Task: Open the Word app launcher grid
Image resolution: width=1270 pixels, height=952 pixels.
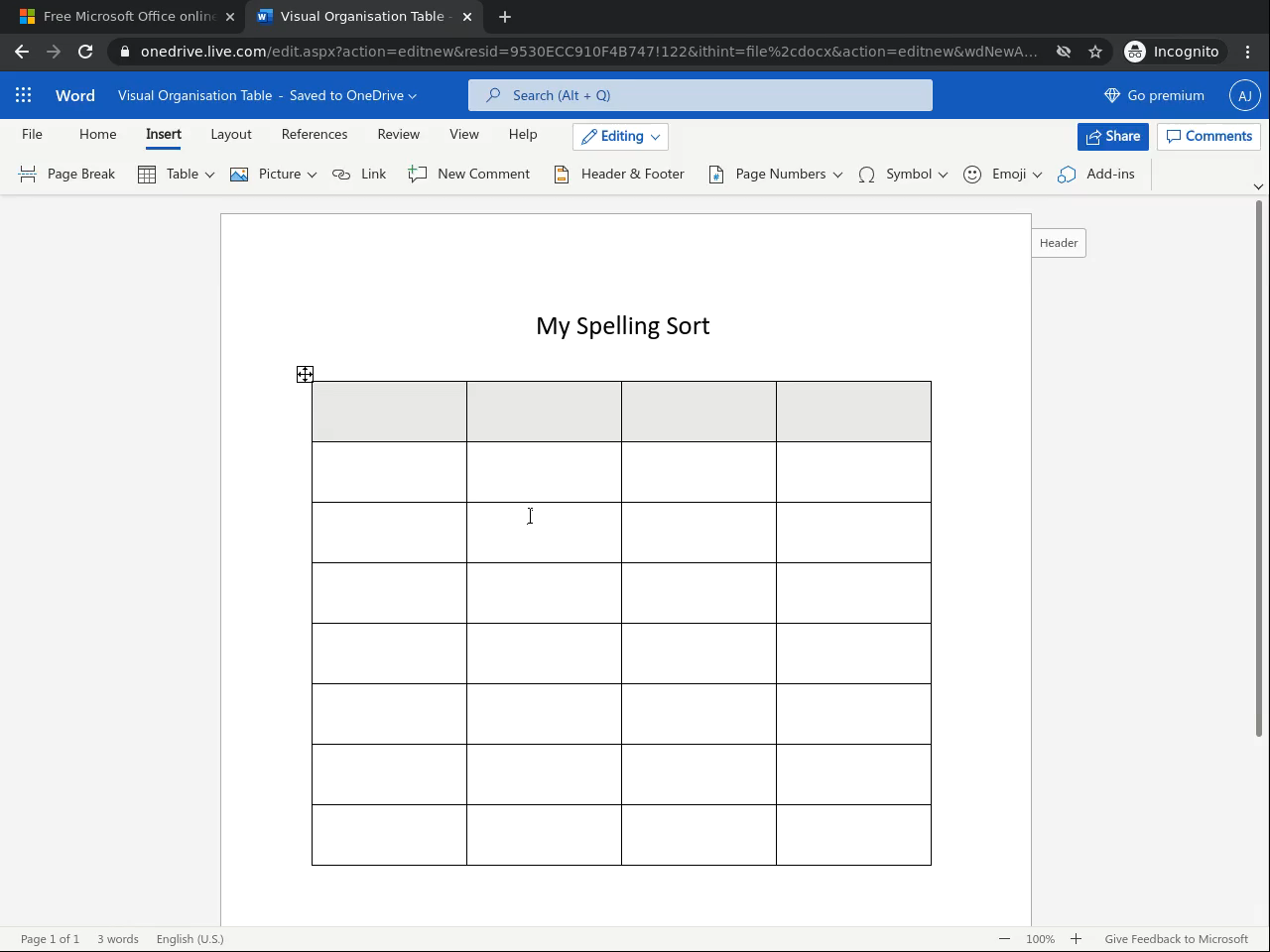Action: [24, 95]
